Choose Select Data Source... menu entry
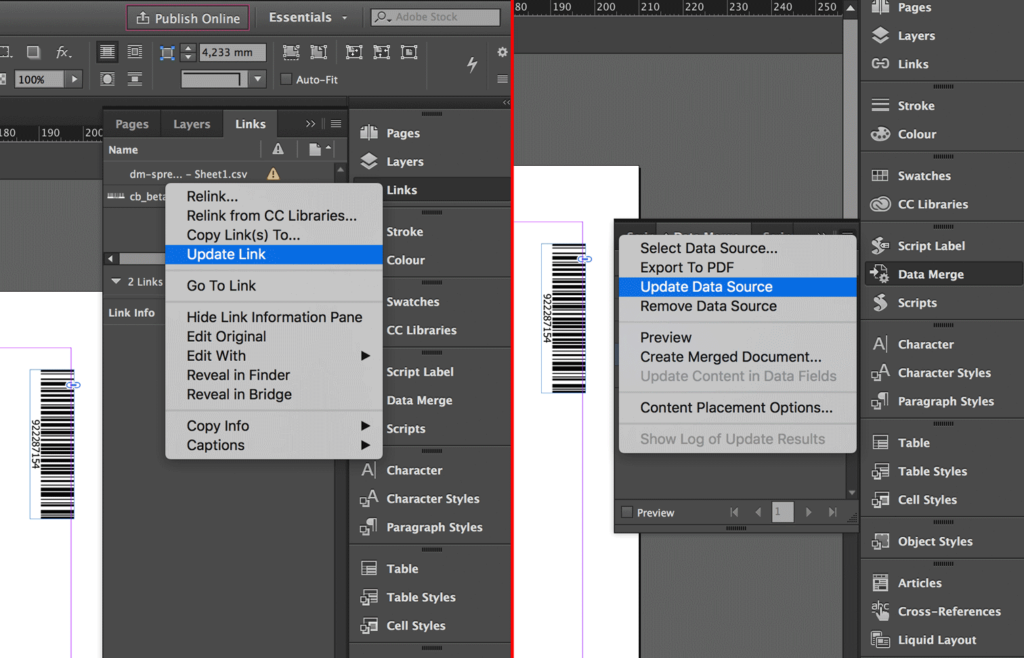1024x658 pixels. click(x=737, y=248)
